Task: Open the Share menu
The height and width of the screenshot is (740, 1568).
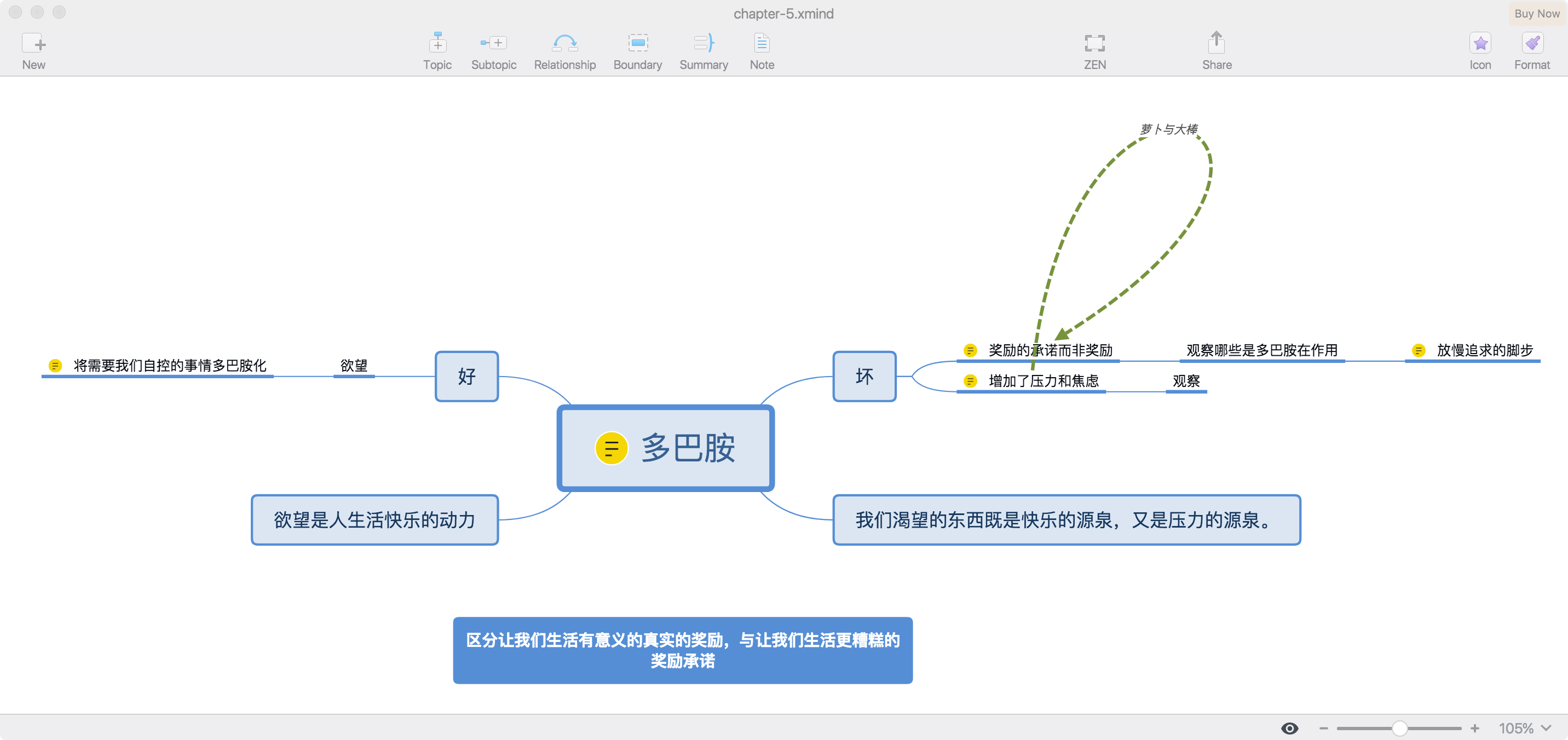Action: [x=1216, y=44]
